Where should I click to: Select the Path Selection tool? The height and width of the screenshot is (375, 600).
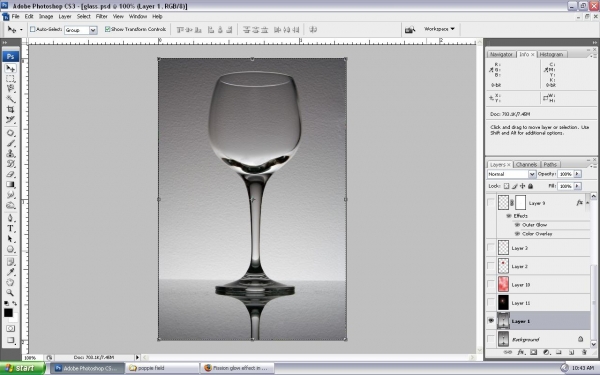(x=10, y=239)
